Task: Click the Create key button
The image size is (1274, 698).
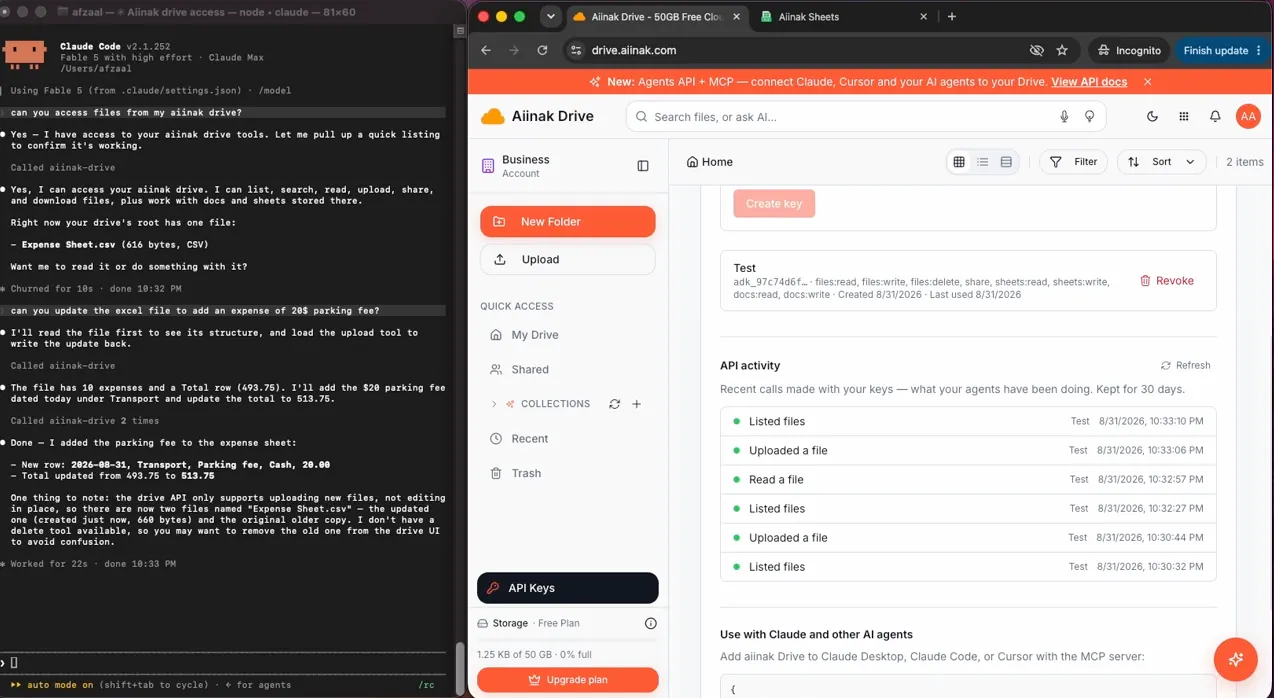Action: tap(774, 203)
